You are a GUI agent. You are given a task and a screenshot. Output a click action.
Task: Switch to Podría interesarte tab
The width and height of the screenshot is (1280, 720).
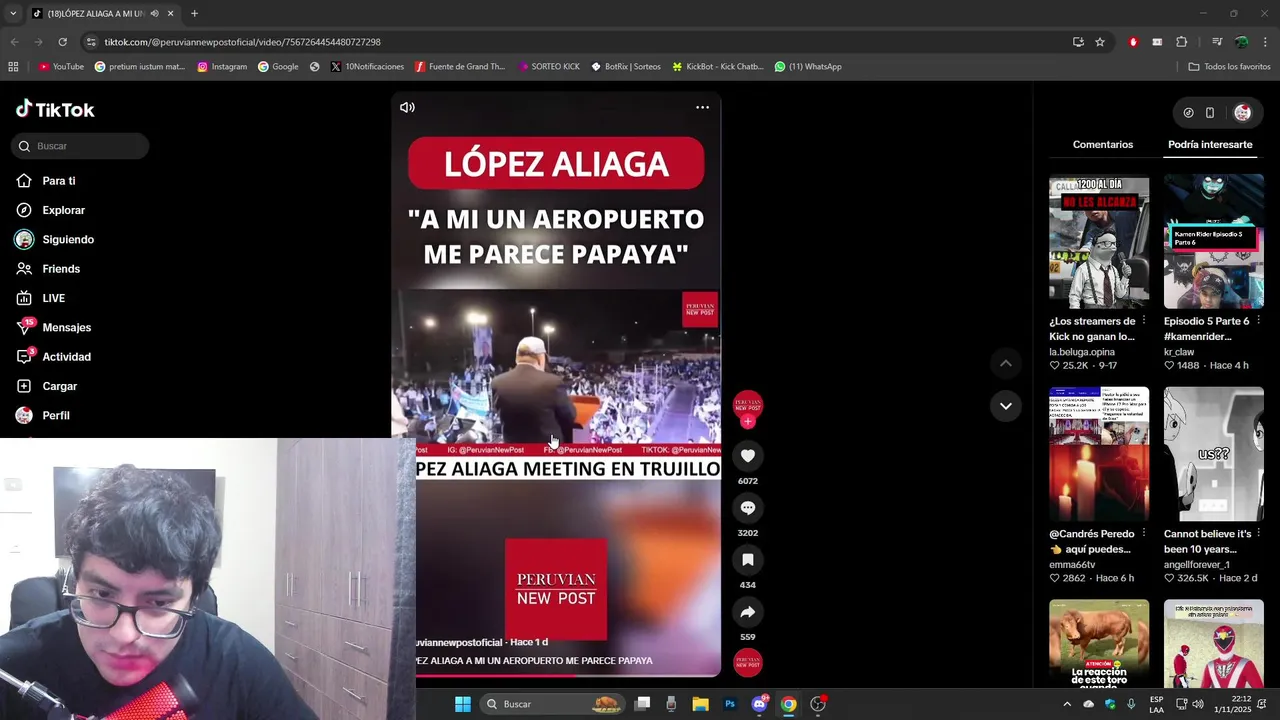1210,144
